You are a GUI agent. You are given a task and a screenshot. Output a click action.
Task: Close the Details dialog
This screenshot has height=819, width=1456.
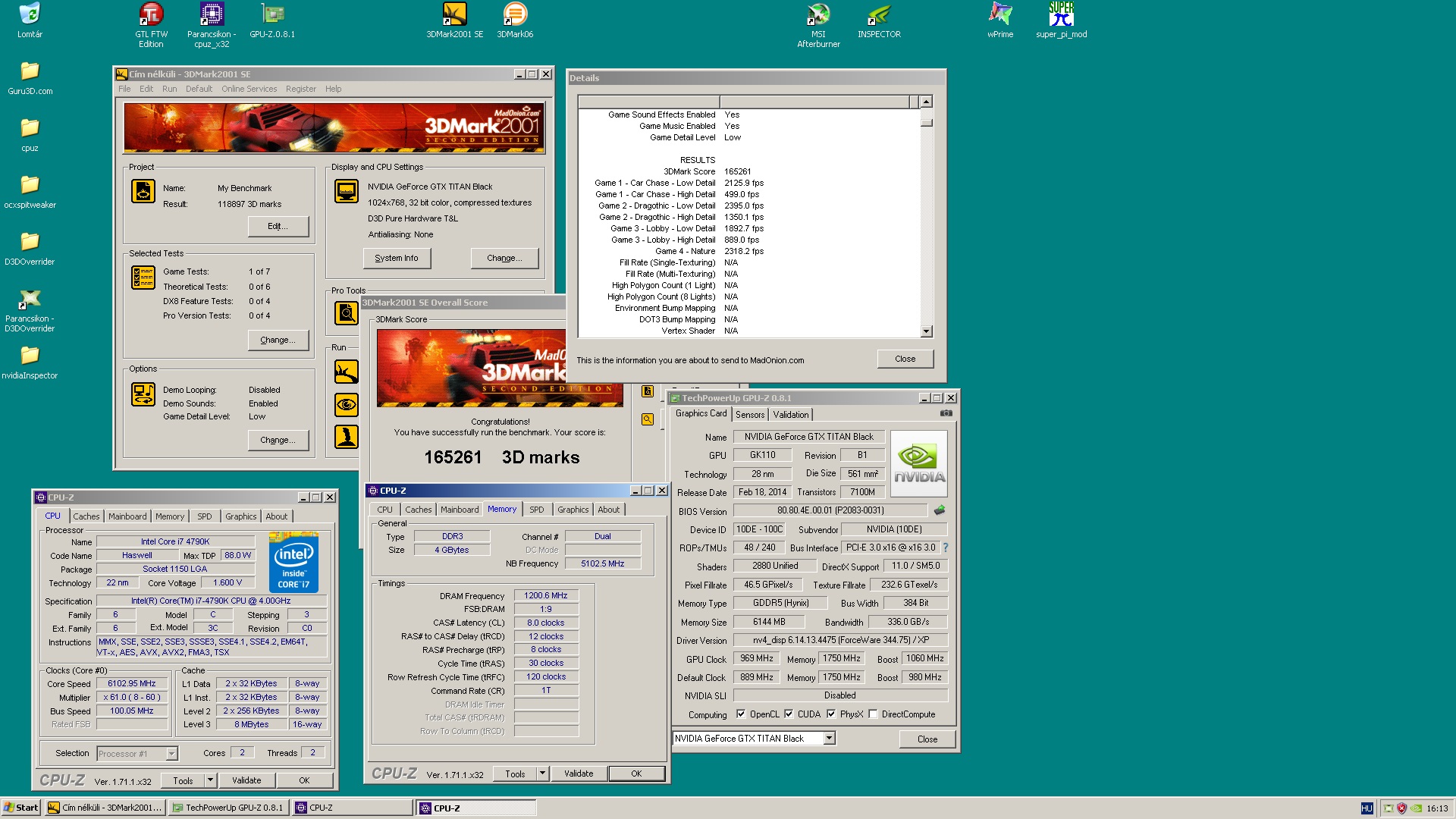[905, 359]
